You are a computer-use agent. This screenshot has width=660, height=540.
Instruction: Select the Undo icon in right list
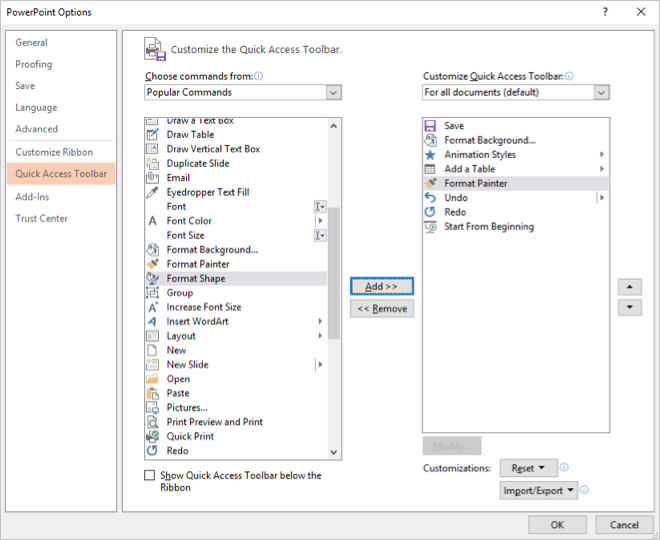coord(431,198)
